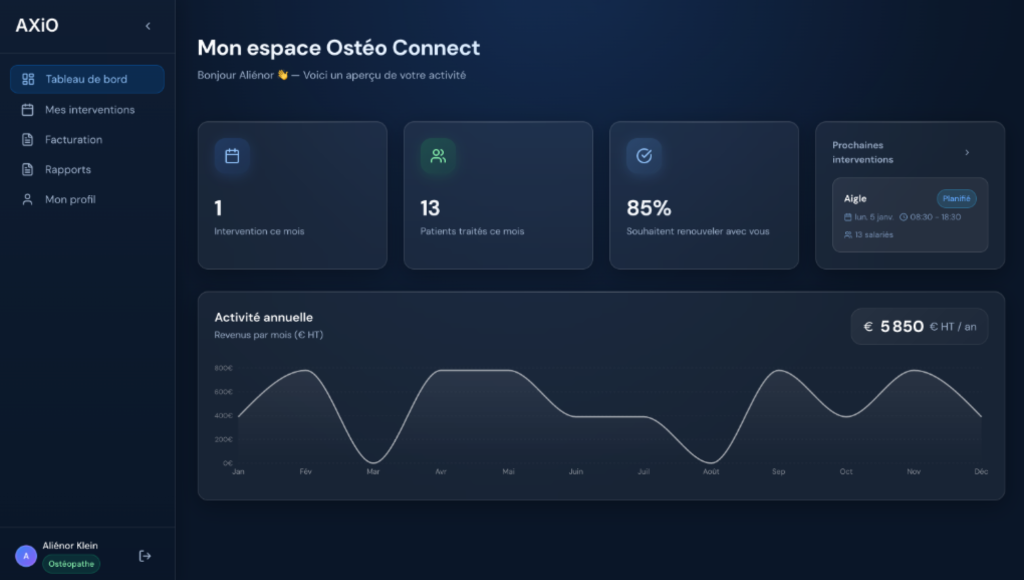Click the logout icon beside Aliénor Klein

point(145,556)
